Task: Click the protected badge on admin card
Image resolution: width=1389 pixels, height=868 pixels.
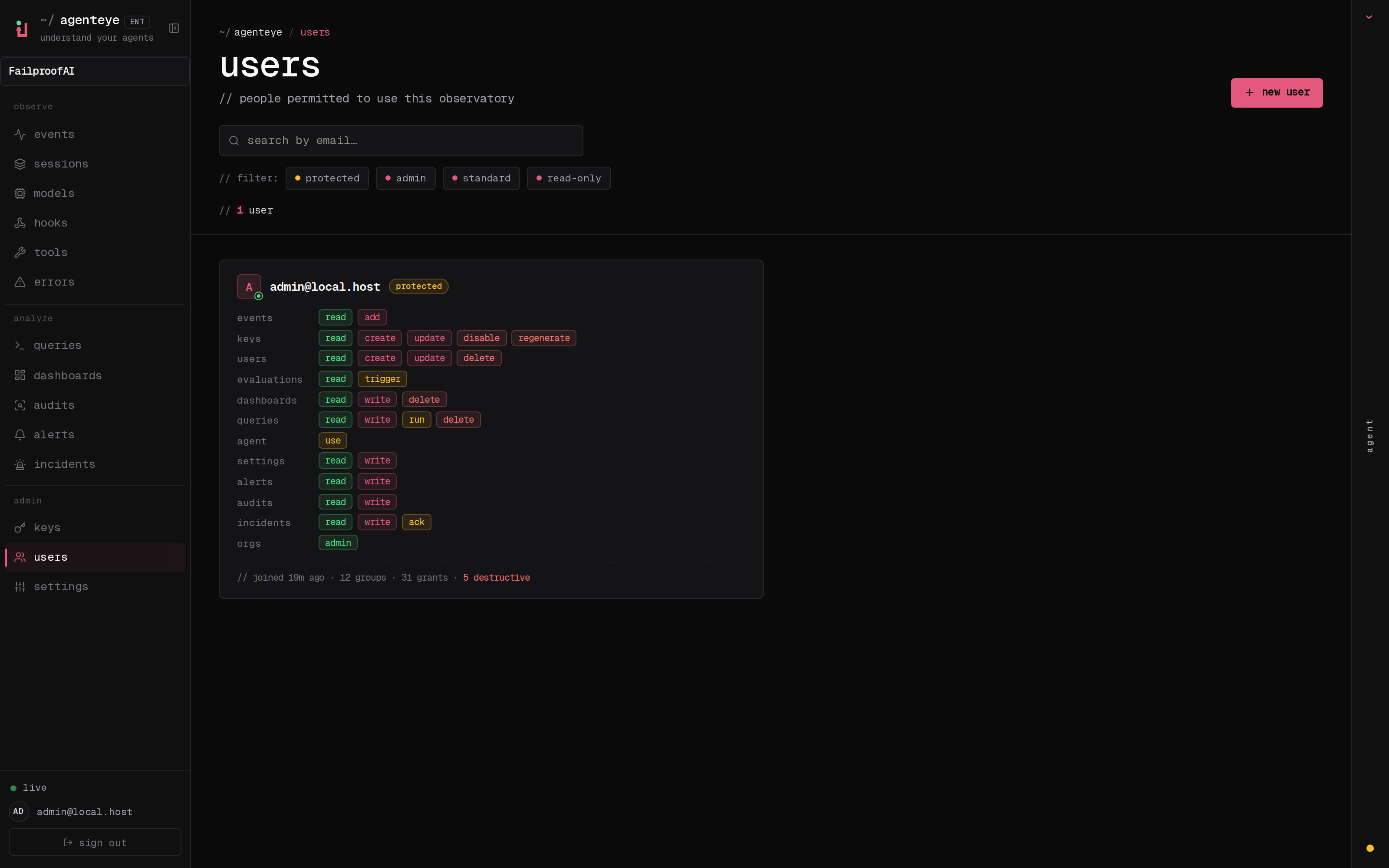Action: tap(418, 286)
